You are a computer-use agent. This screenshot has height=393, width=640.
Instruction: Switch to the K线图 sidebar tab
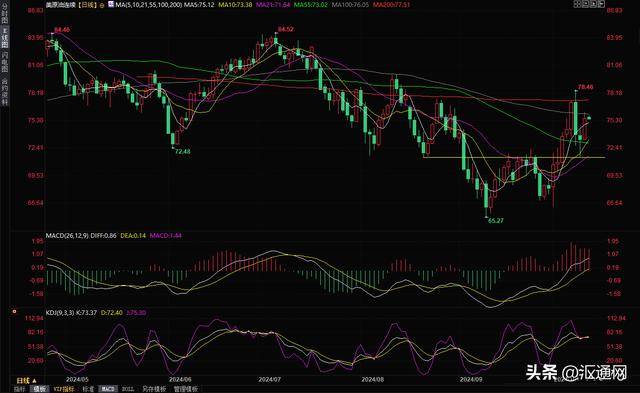coord(5,38)
